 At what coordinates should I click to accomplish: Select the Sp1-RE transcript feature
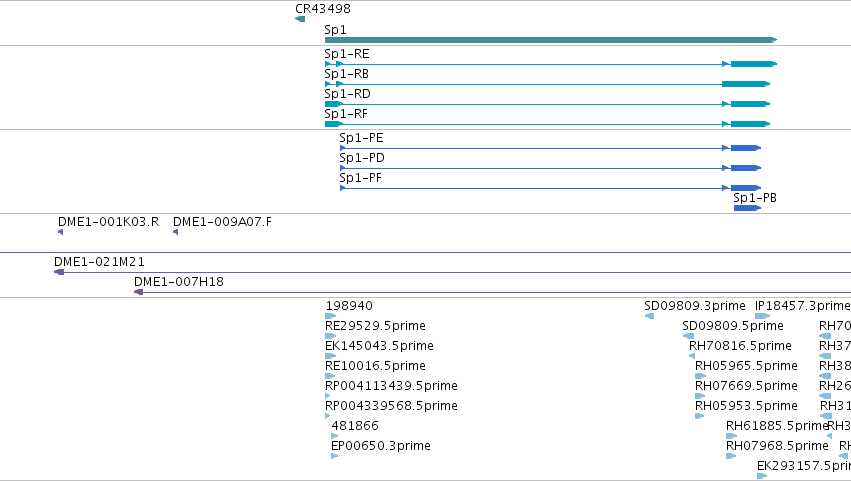[551, 64]
